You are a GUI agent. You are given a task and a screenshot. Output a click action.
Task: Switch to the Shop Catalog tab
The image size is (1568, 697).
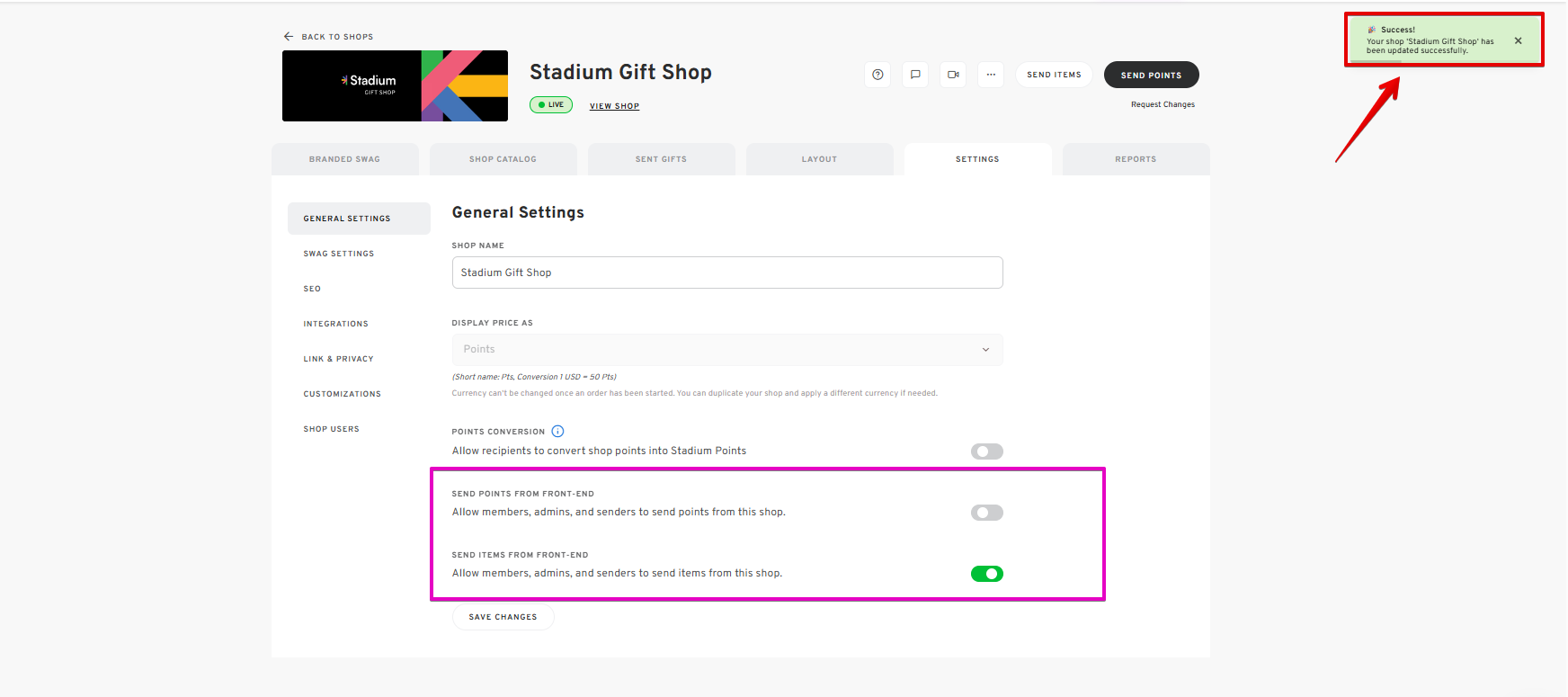click(x=503, y=159)
